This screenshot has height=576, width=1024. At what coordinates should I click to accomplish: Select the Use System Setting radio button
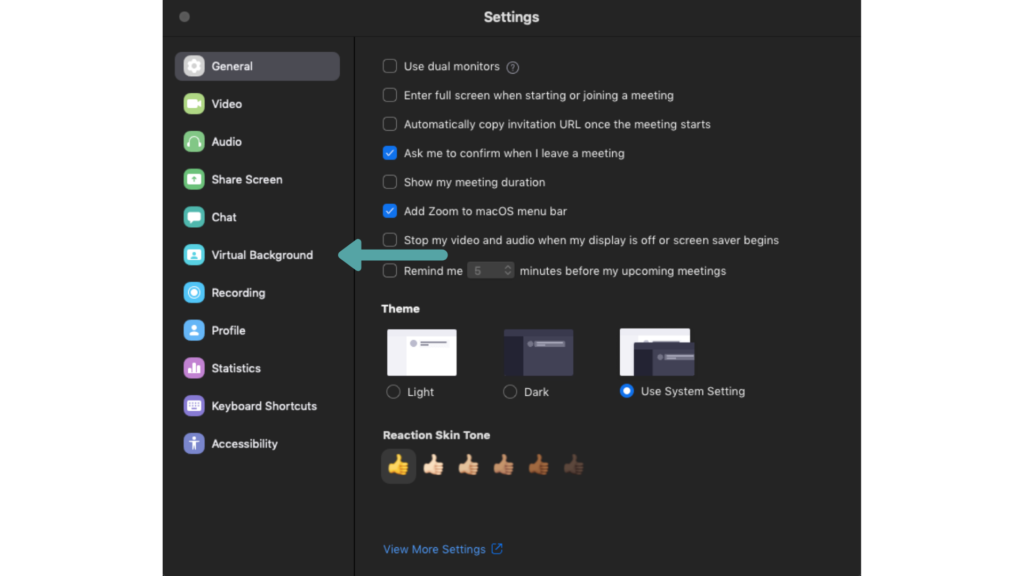click(627, 392)
